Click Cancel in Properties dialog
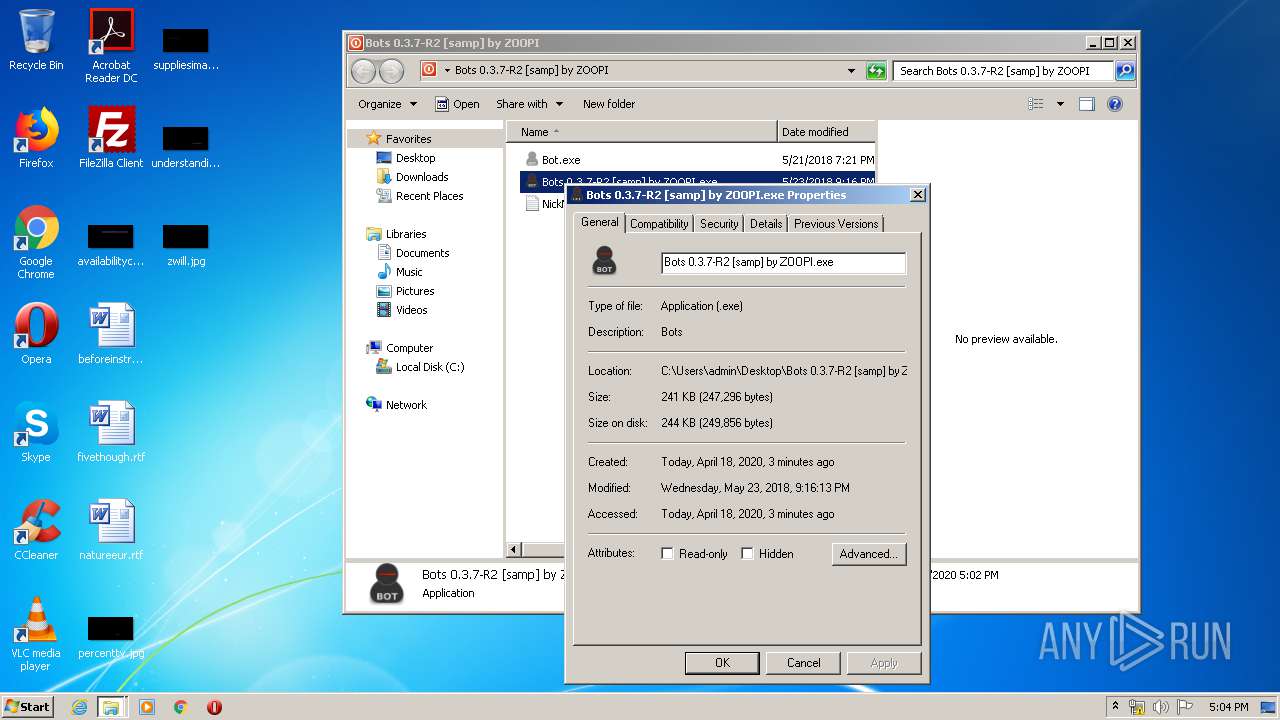Screen dimensions: 1280x720 tap(803, 663)
